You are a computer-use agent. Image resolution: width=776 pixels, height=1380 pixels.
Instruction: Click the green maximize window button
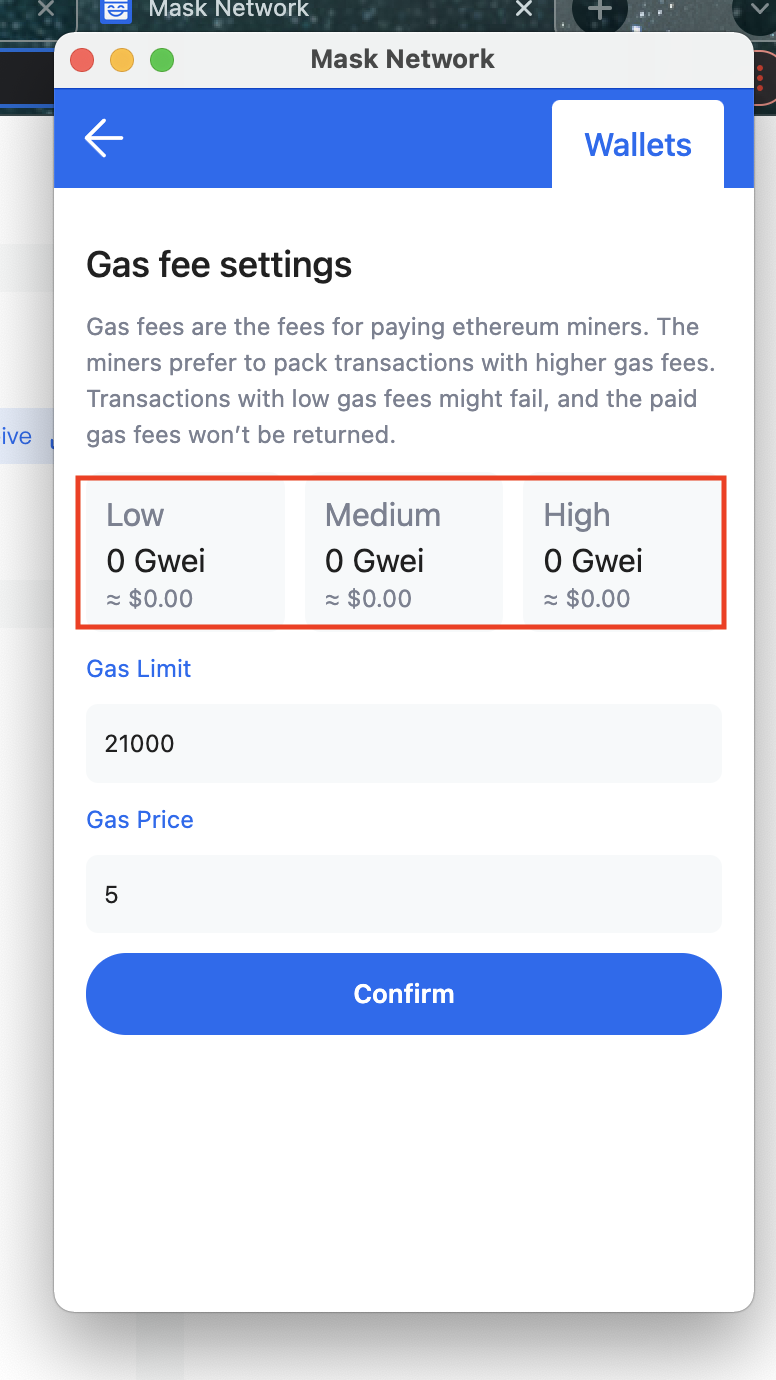pyautogui.click(x=162, y=60)
